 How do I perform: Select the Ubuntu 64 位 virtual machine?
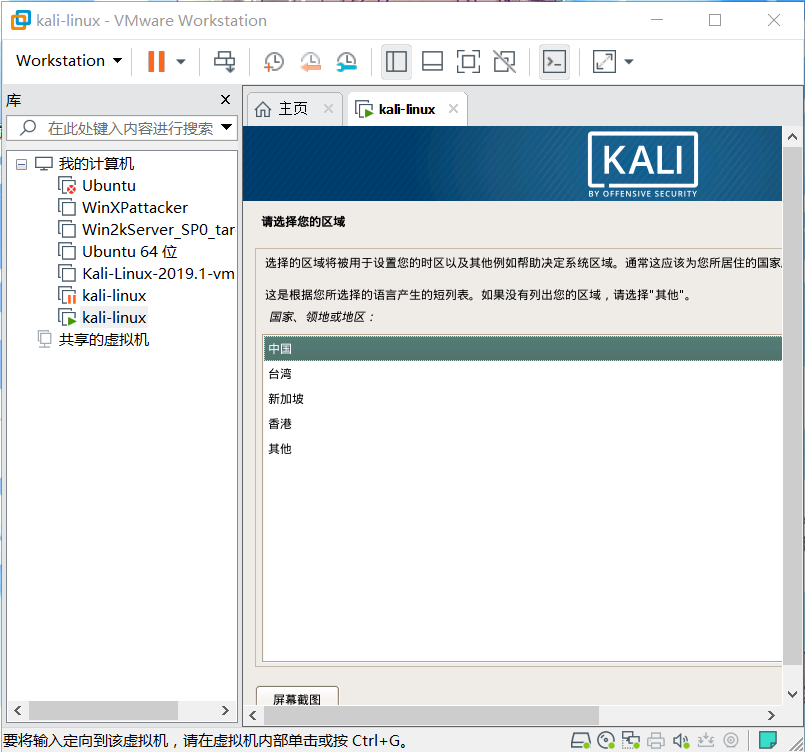(x=129, y=252)
